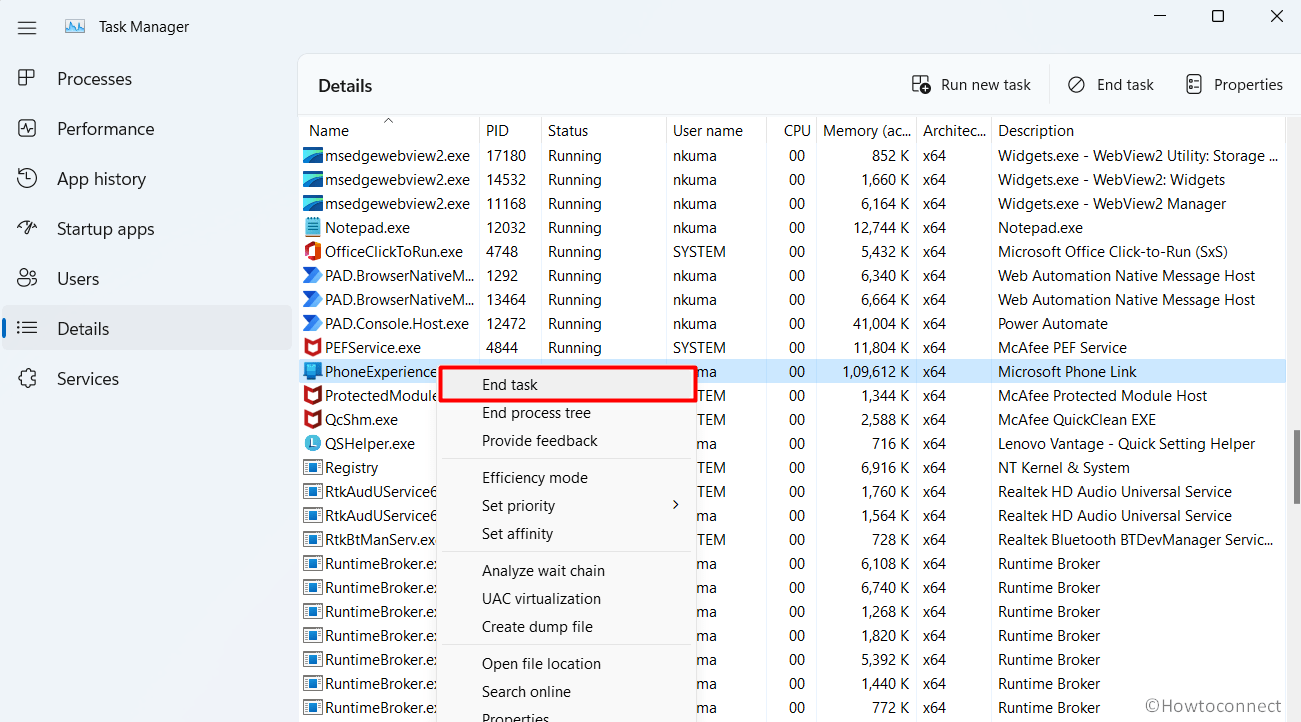Select the Notepad.exe process row
This screenshot has height=722, width=1301.
pos(792,228)
